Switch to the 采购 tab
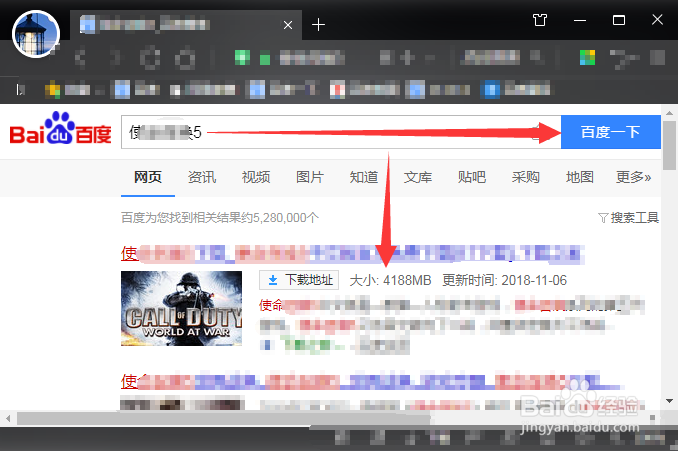Image resolution: width=678 pixels, height=451 pixels. click(526, 177)
